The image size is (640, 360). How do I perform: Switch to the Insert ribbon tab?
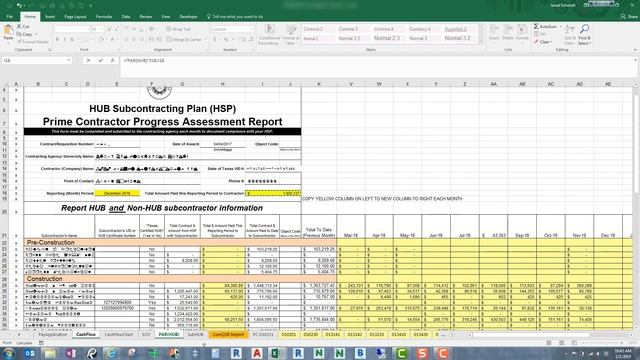[50, 17]
